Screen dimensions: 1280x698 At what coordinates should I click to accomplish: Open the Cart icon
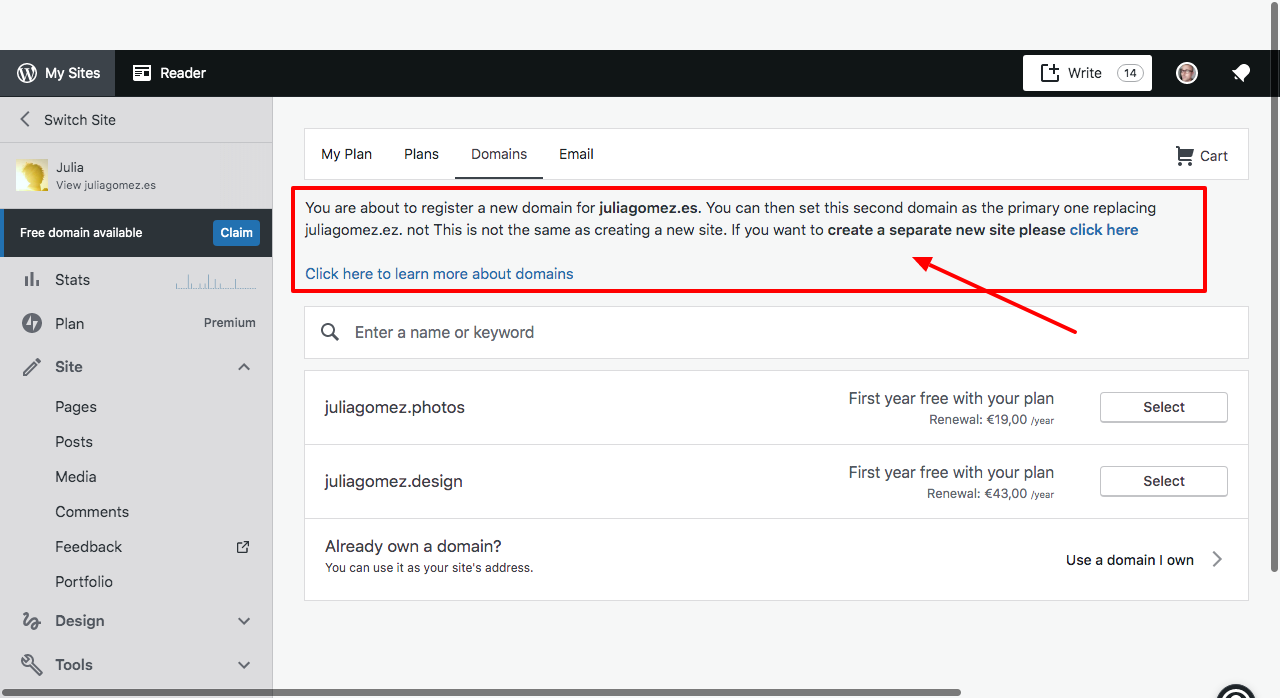pyautogui.click(x=1185, y=156)
